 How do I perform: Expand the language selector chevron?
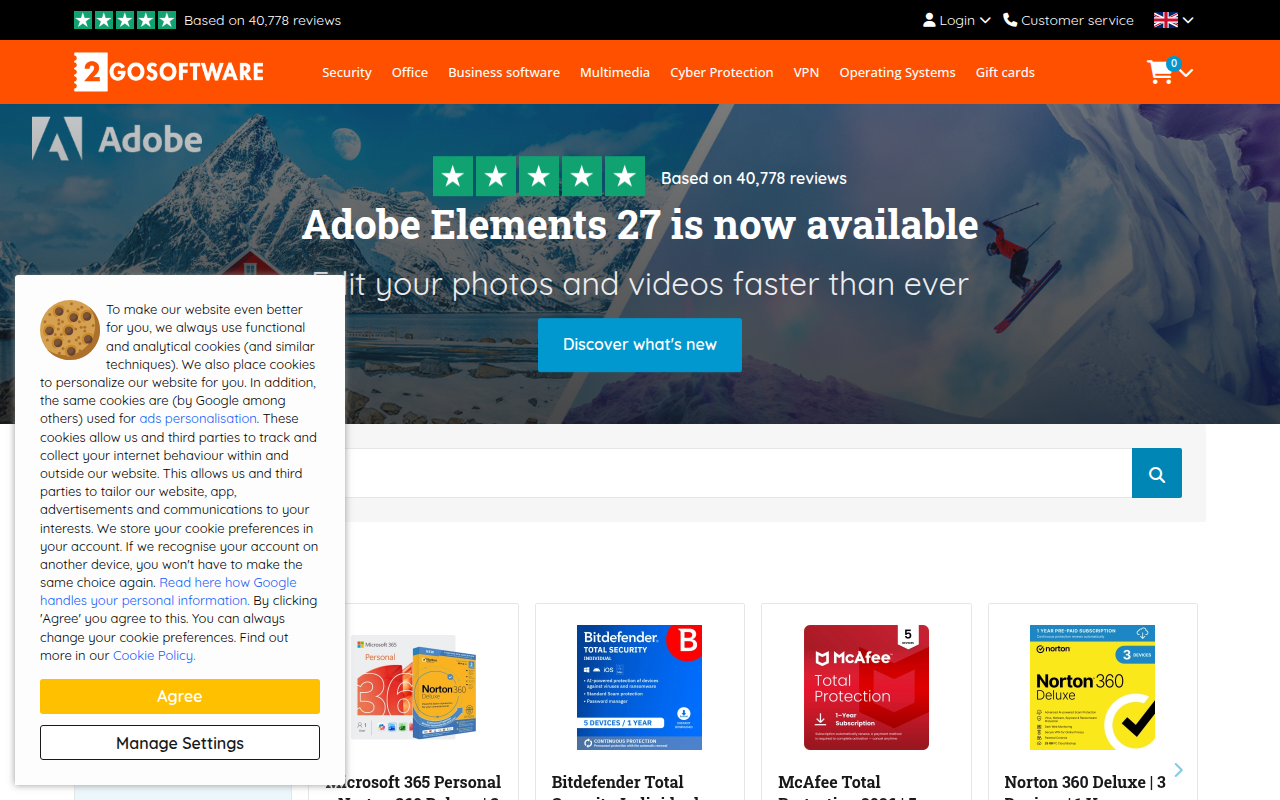(x=1188, y=20)
